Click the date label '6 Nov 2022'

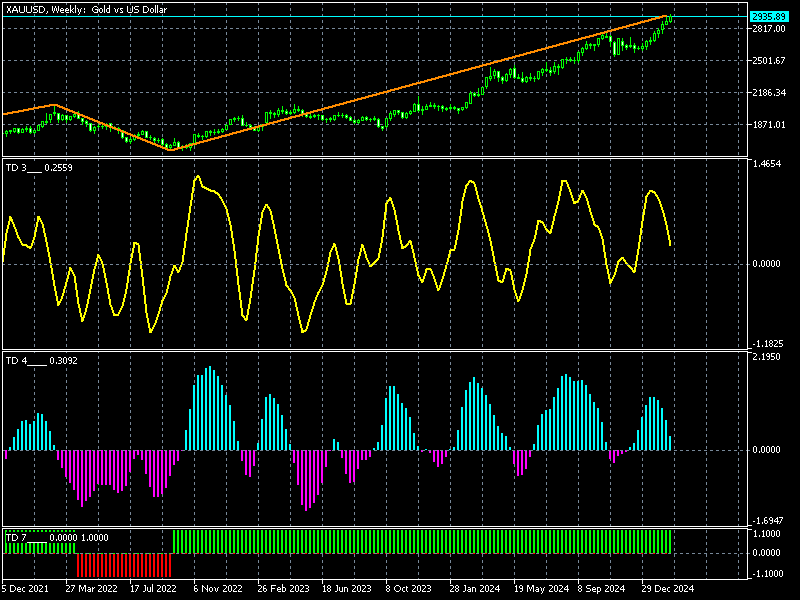pos(218,589)
